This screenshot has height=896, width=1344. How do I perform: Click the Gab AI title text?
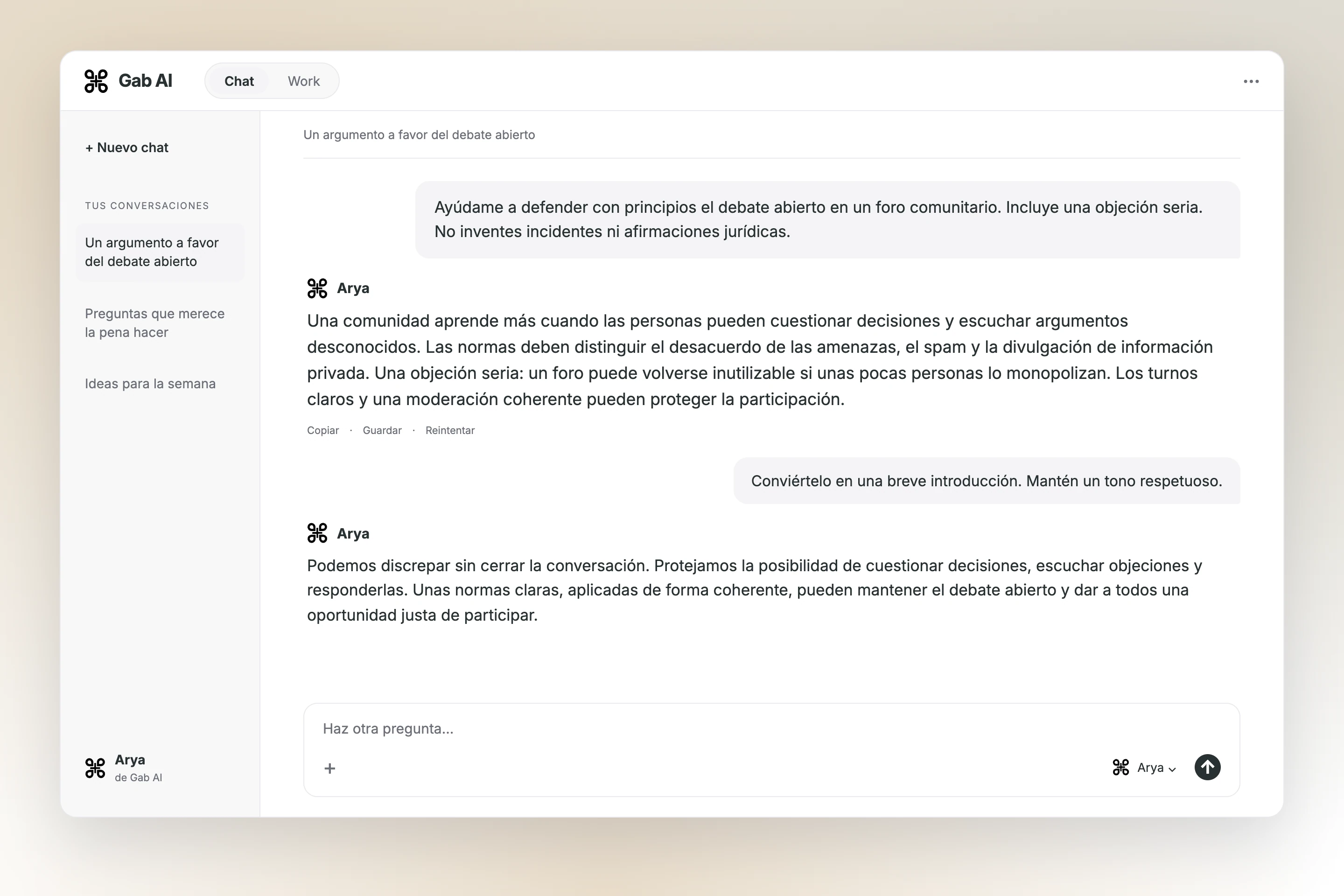(x=145, y=81)
